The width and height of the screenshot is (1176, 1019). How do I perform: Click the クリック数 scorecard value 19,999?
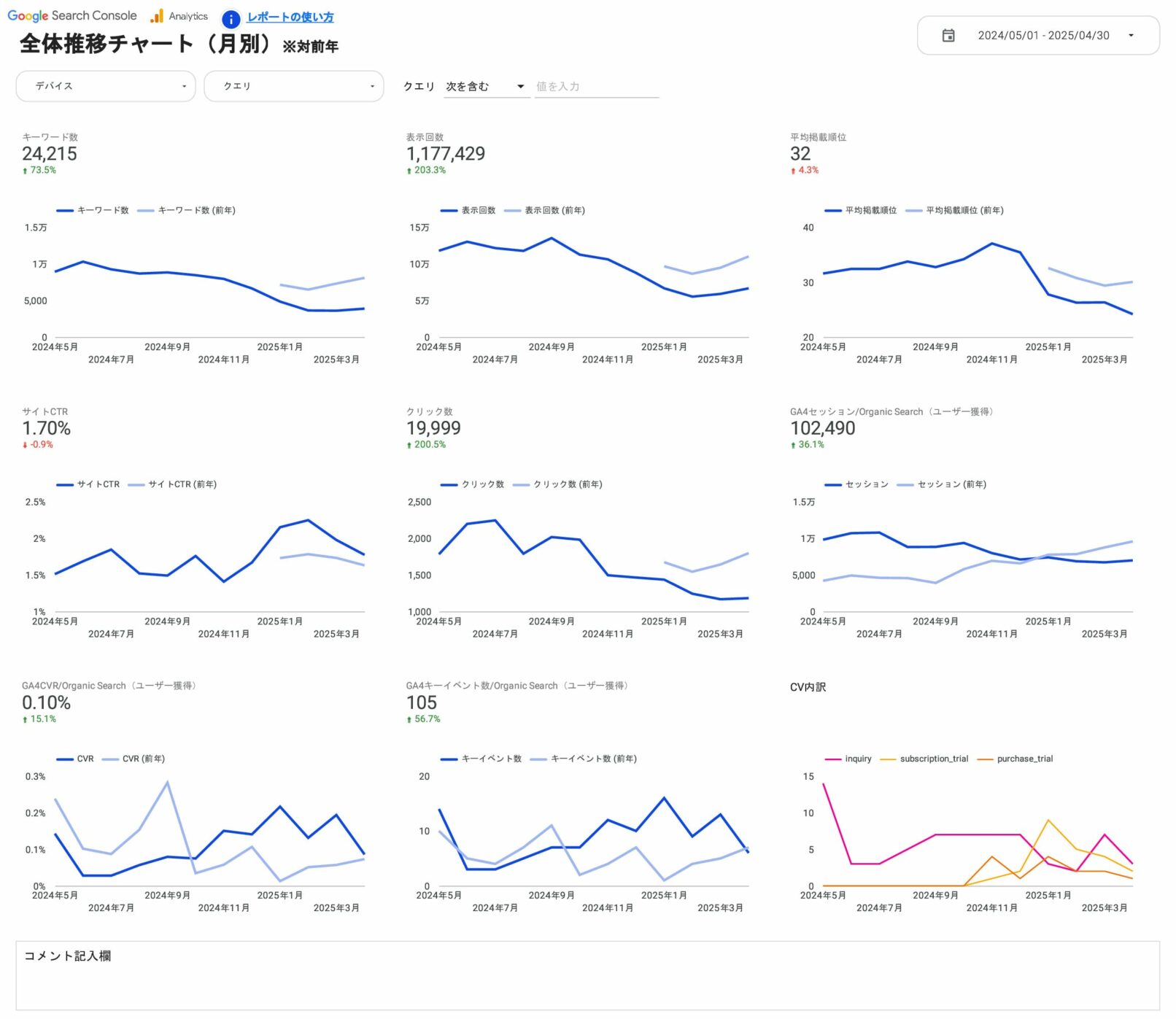(x=433, y=428)
